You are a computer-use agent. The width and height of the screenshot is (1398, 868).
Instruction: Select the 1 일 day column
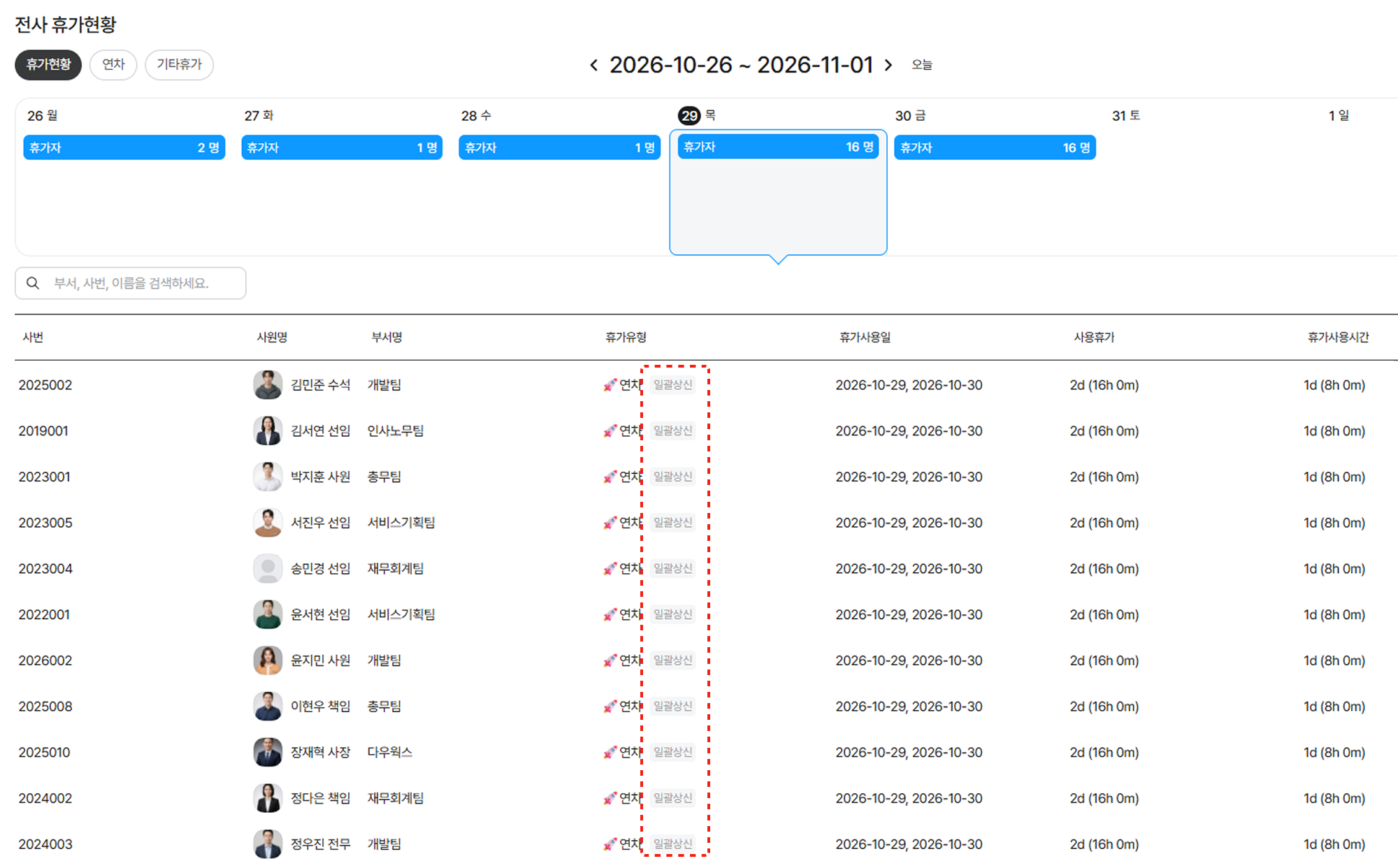pyautogui.click(x=1360, y=178)
